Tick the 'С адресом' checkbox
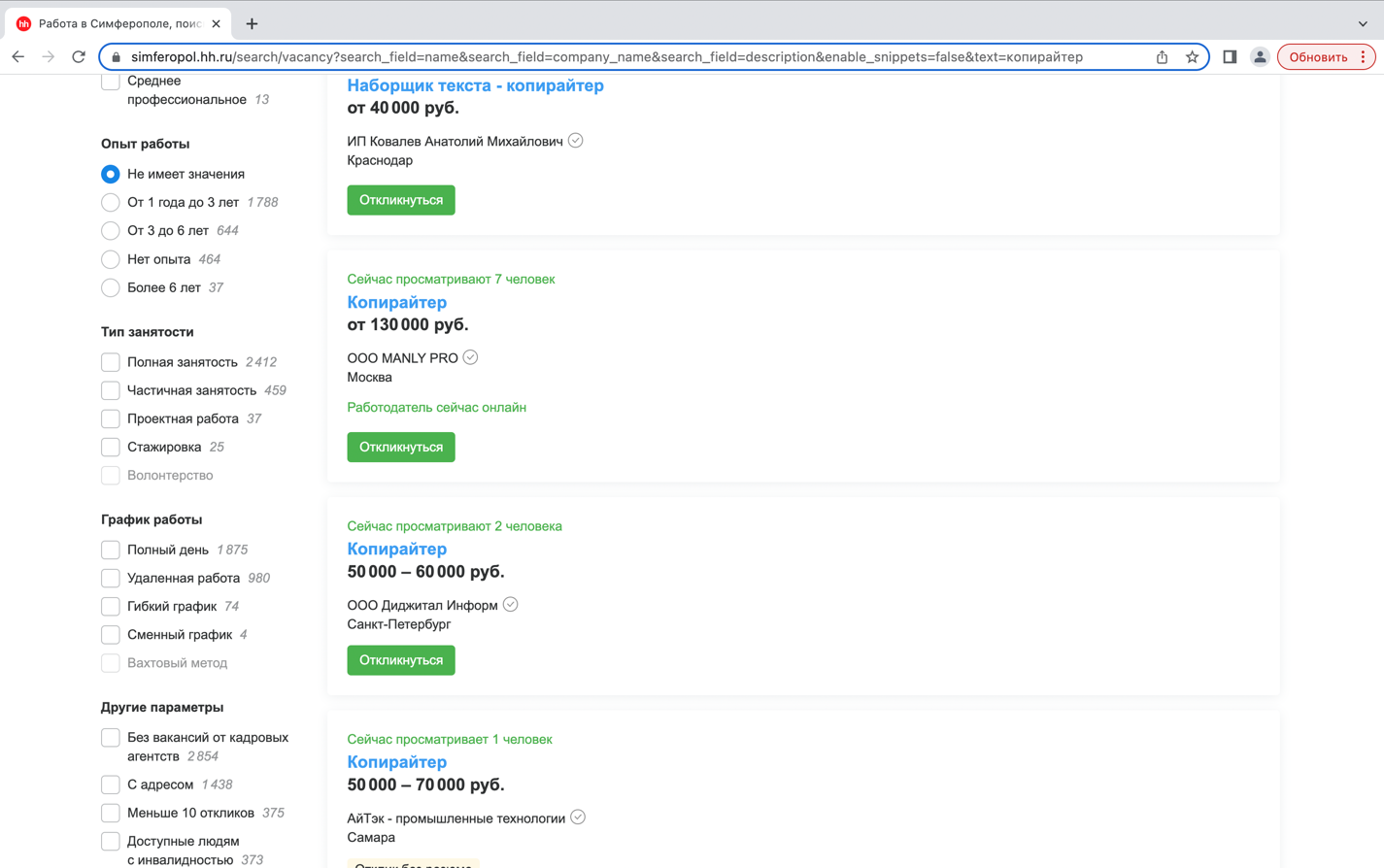 pyautogui.click(x=111, y=785)
